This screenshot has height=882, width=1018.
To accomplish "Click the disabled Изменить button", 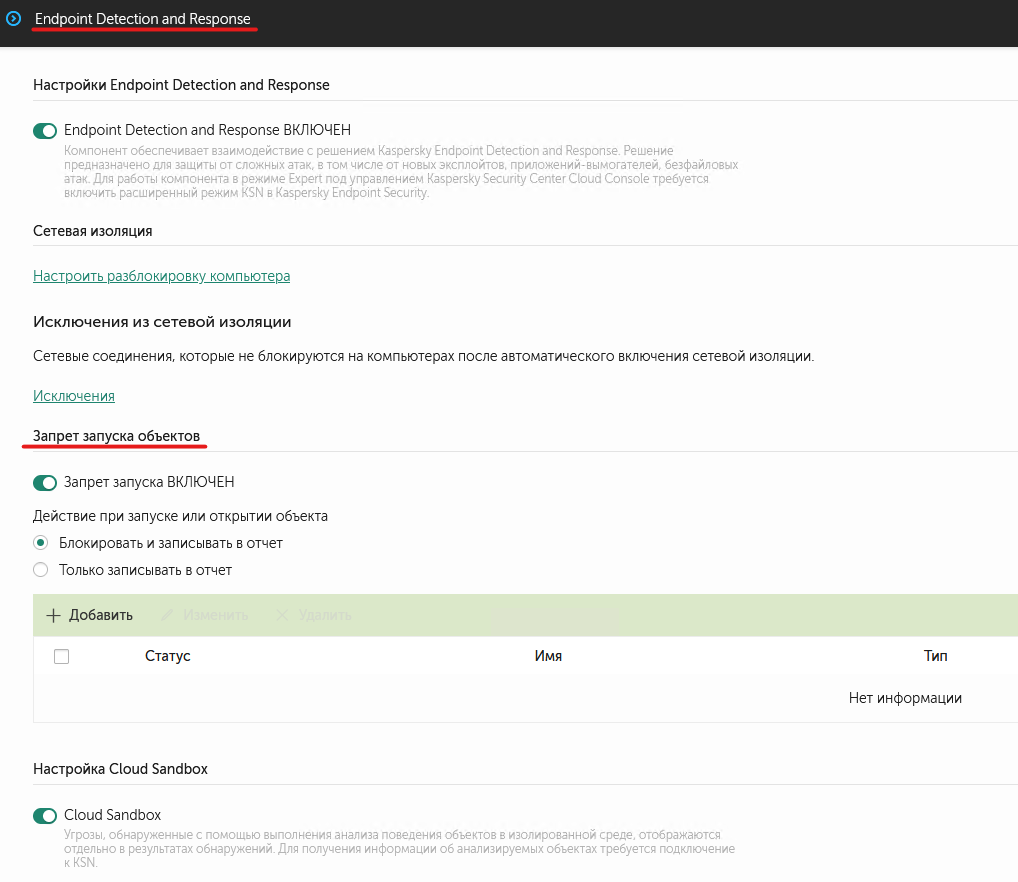I will pyautogui.click(x=205, y=615).
